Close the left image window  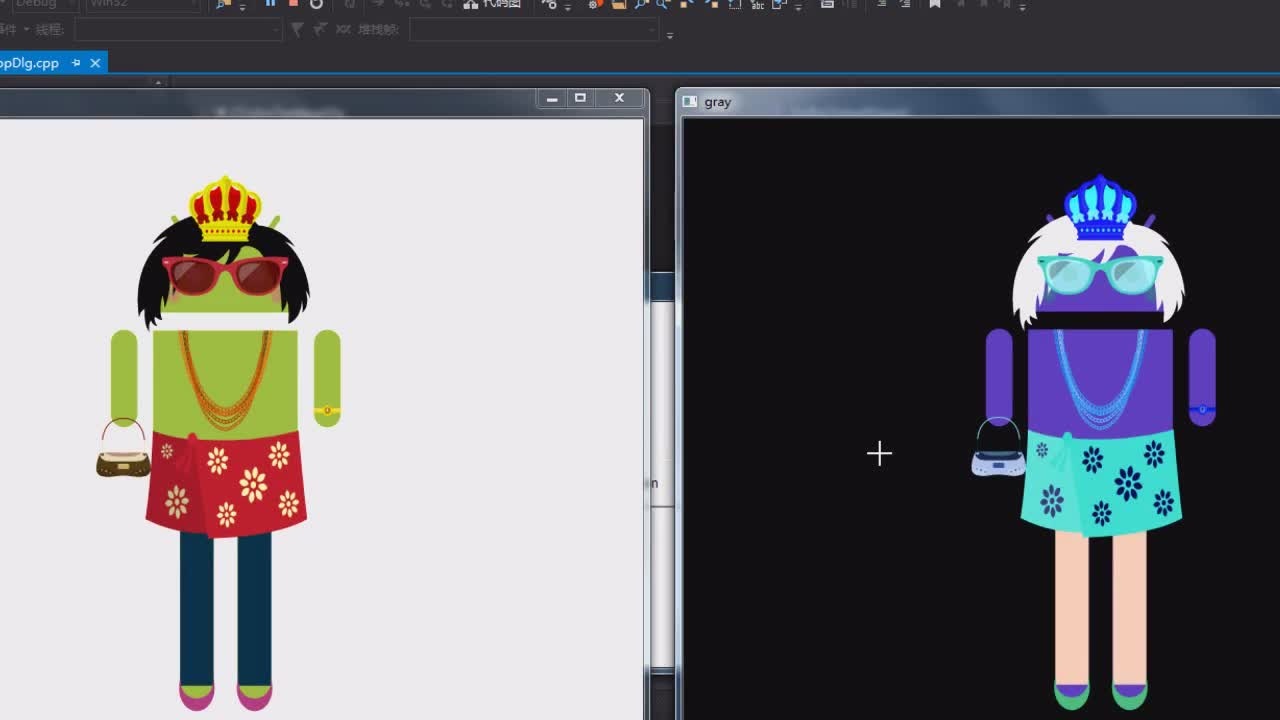(x=619, y=98)
